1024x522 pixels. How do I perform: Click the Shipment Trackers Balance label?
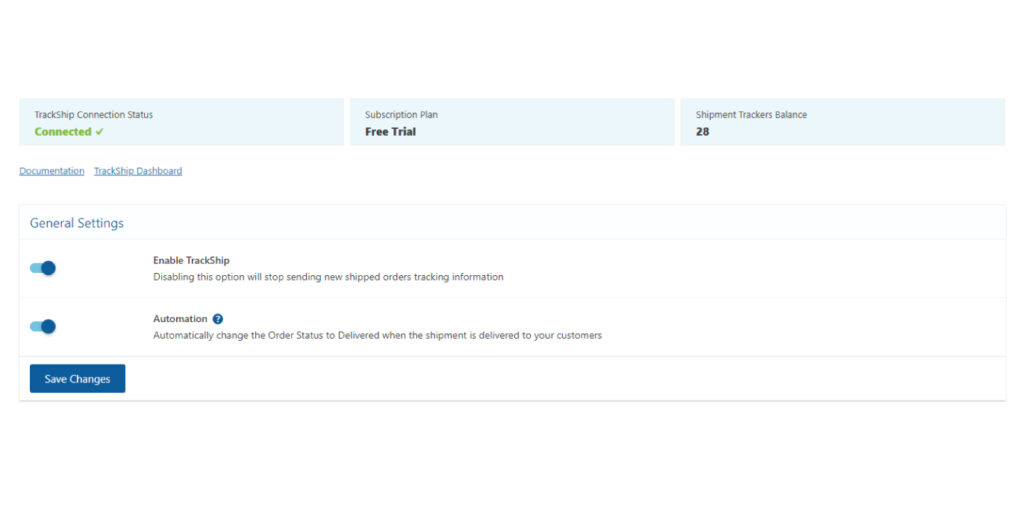(751, 115)
